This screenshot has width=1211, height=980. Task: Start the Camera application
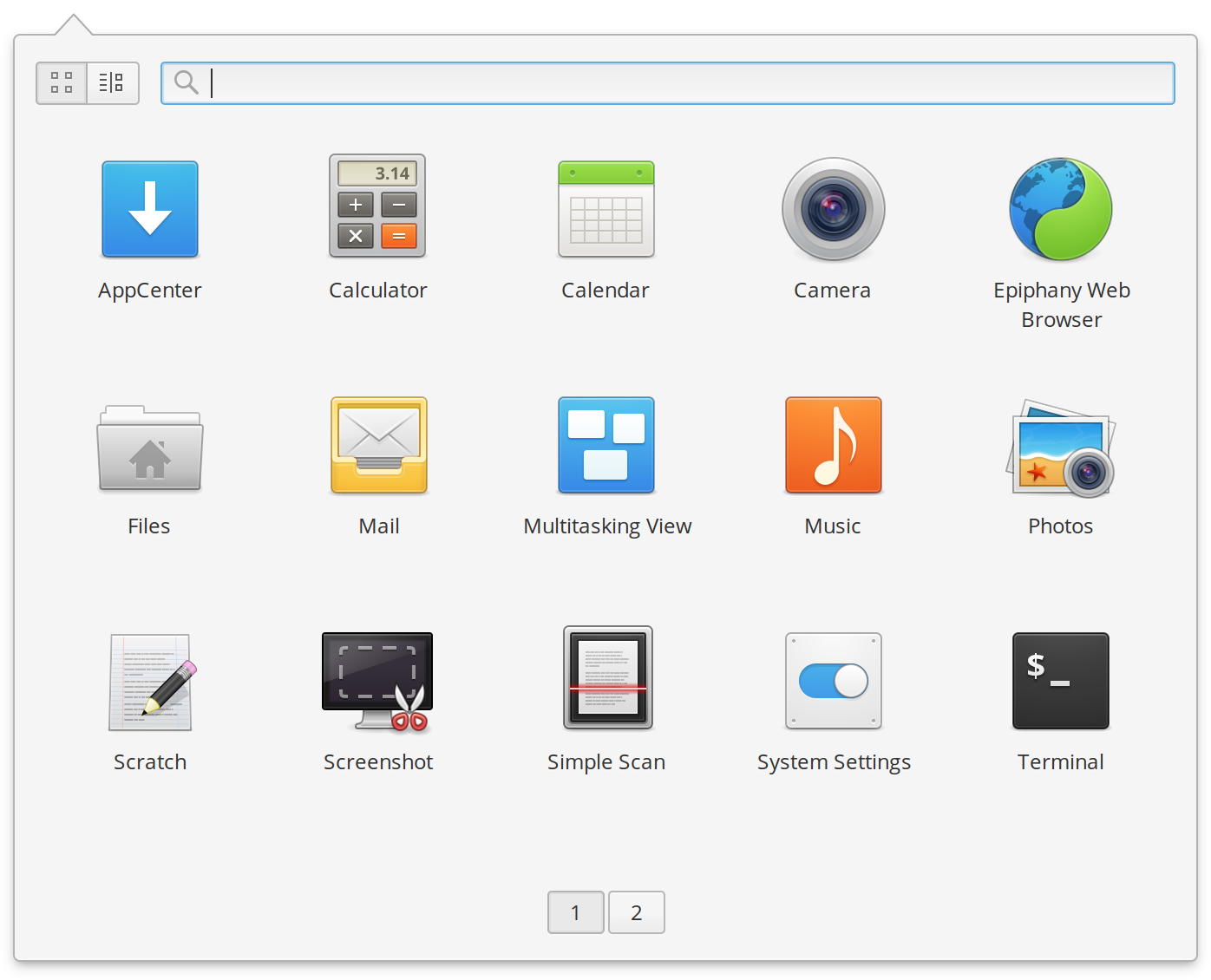click(834, 209)
